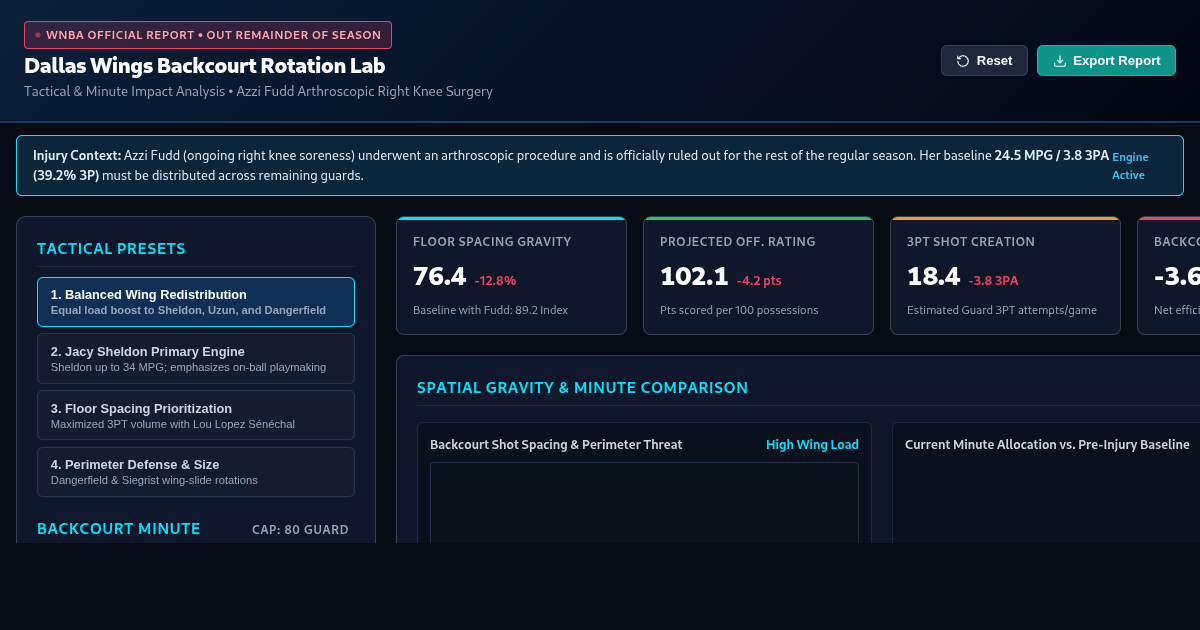
Task: Choose the Floor Spacing Prioritization preset
Action: (x=196, y=415)
